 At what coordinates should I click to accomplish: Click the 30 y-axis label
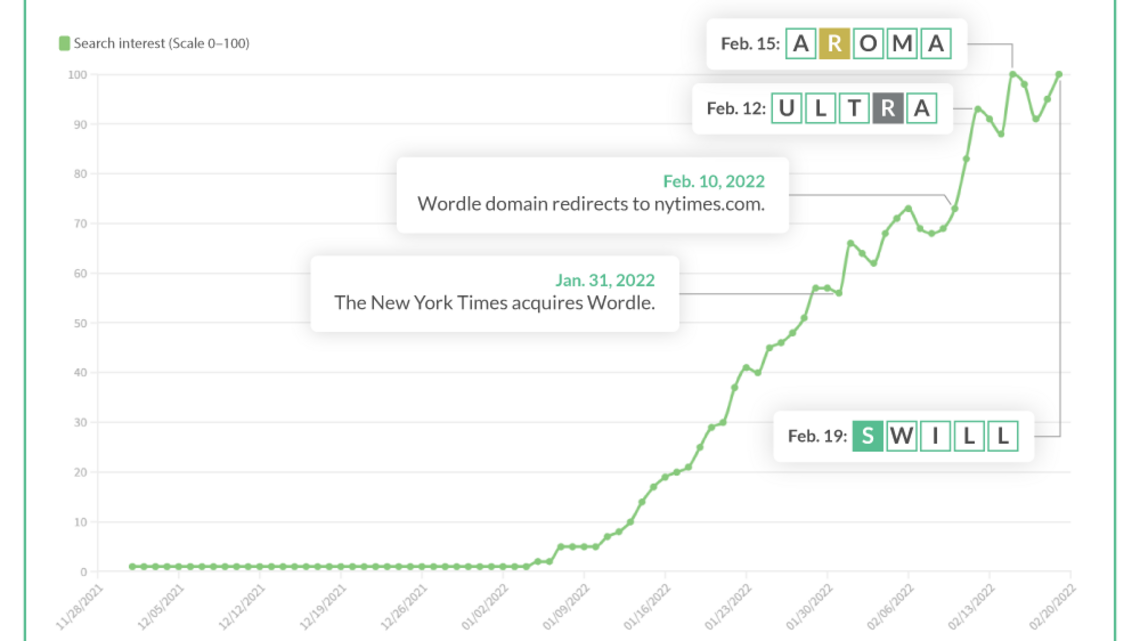pos(80,422)
